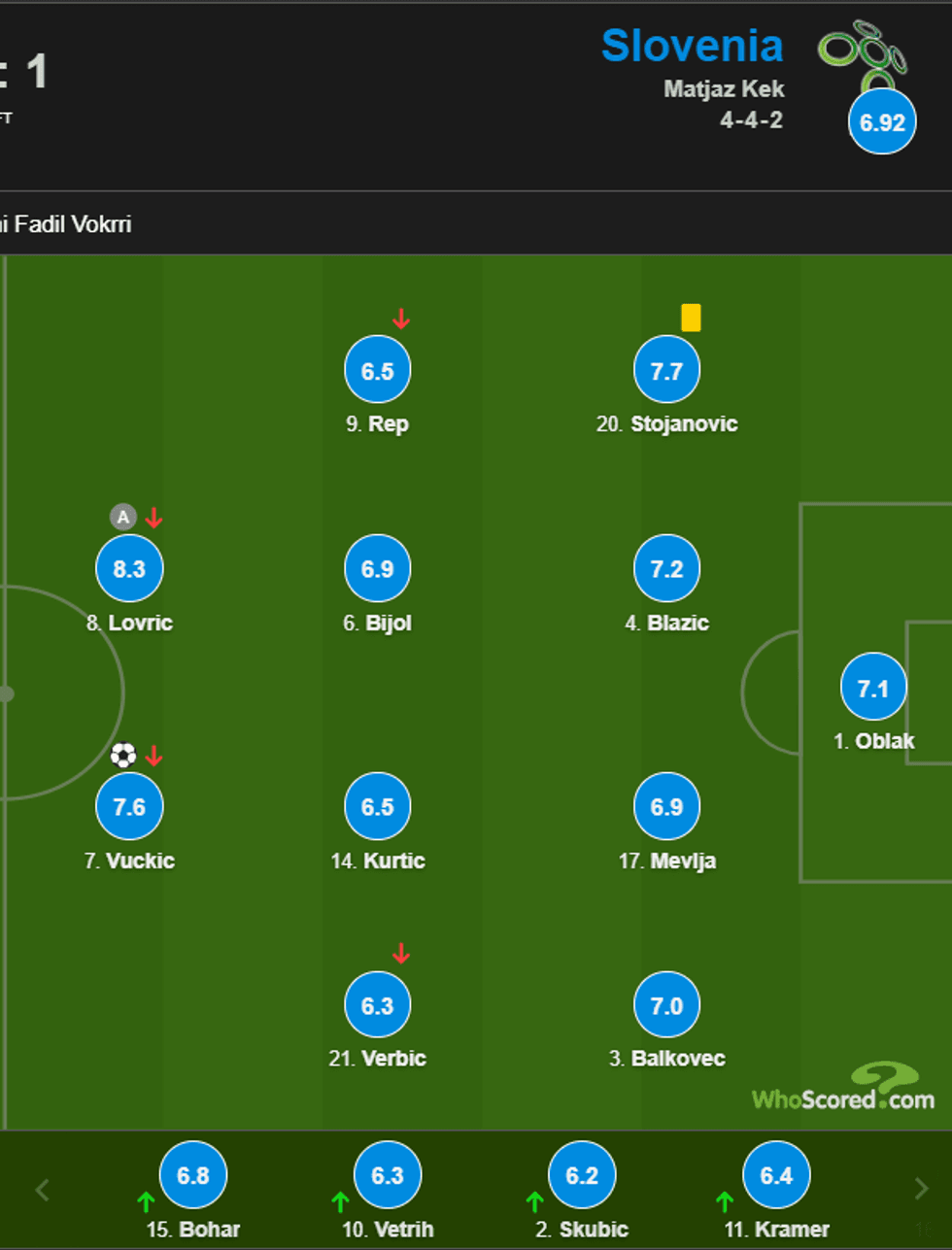Click the green sub-on arrow beside Bohar

pyautogui.click(x=146, y=1202)
